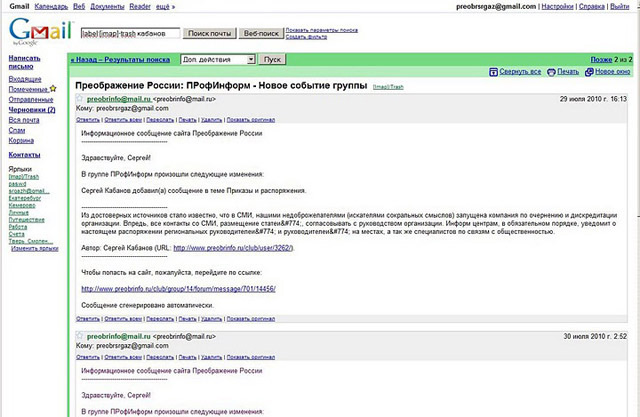Click the yellow star beside Помеченные
The height and width of the screenshot is (417, 640).
53,89
